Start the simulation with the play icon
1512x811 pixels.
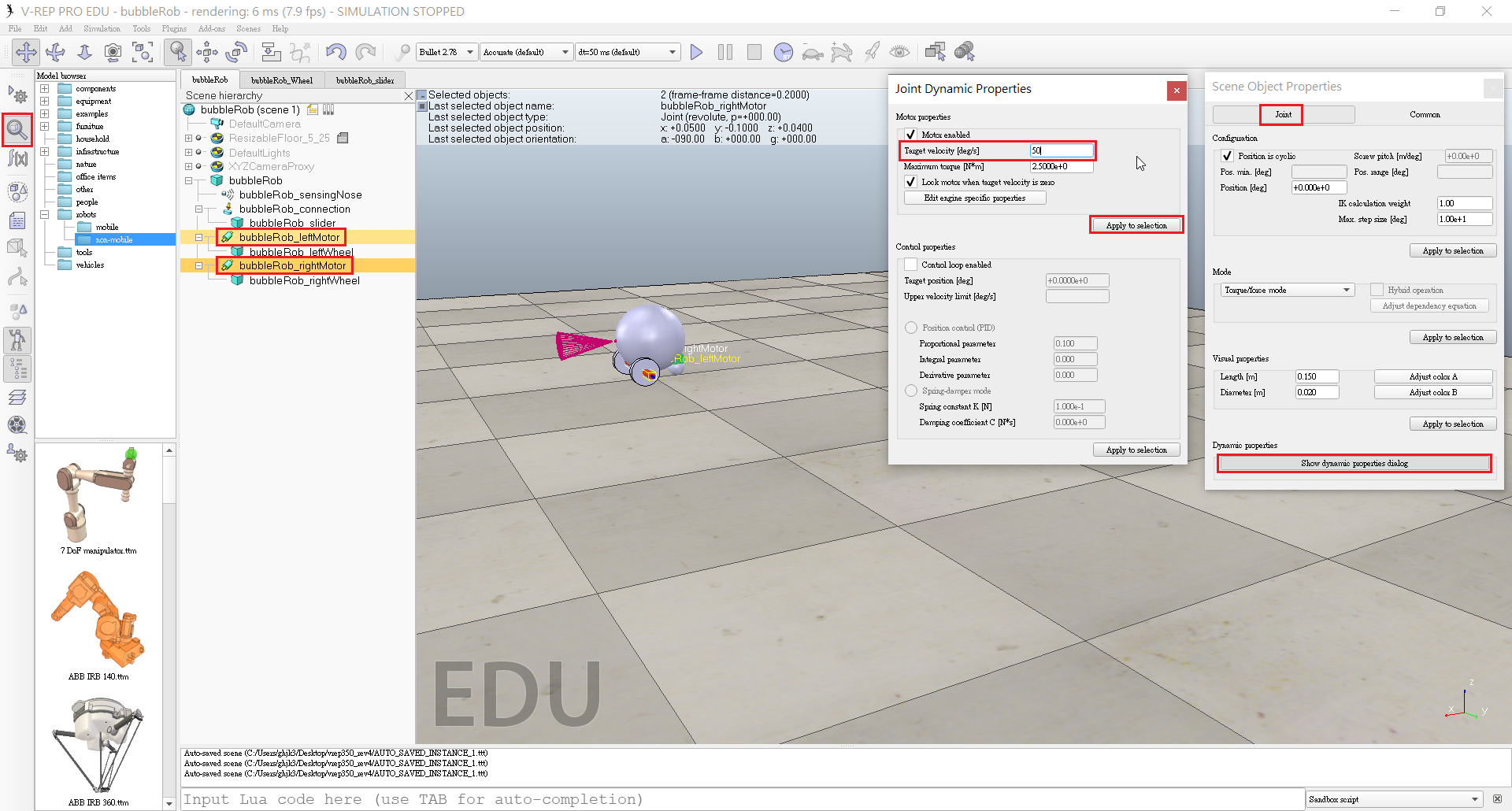[696, 52]
